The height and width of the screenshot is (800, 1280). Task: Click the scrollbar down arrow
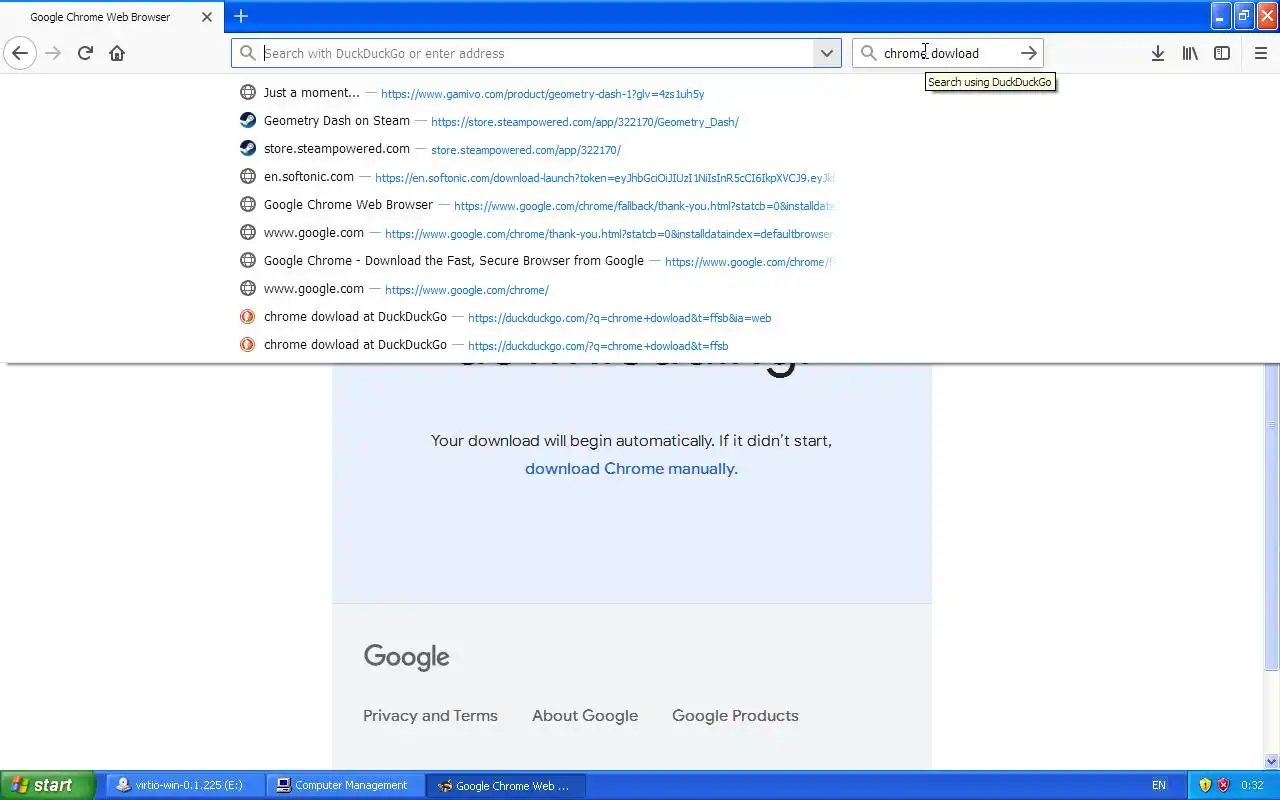tap(1272, 762)
